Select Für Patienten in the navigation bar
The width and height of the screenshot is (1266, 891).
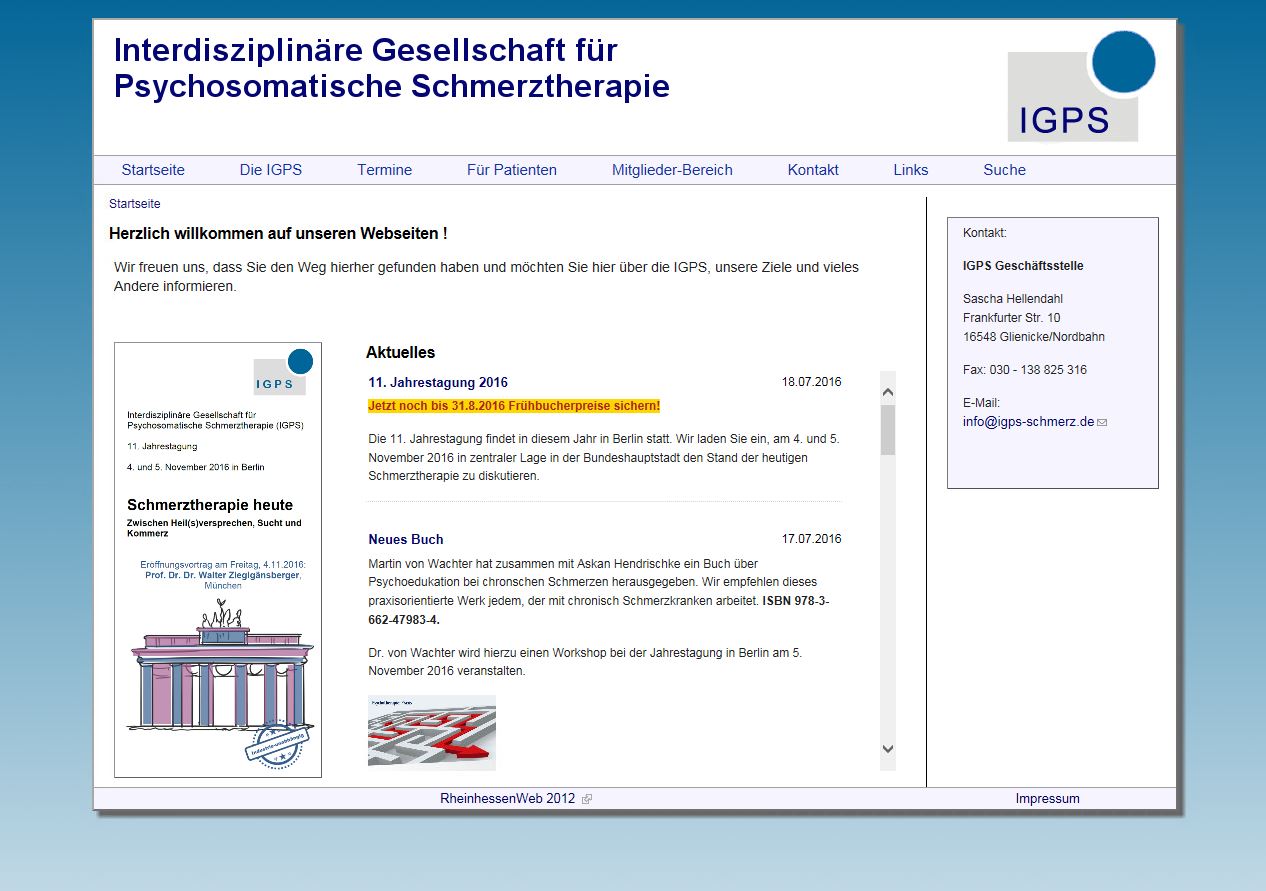click(511, 170)
